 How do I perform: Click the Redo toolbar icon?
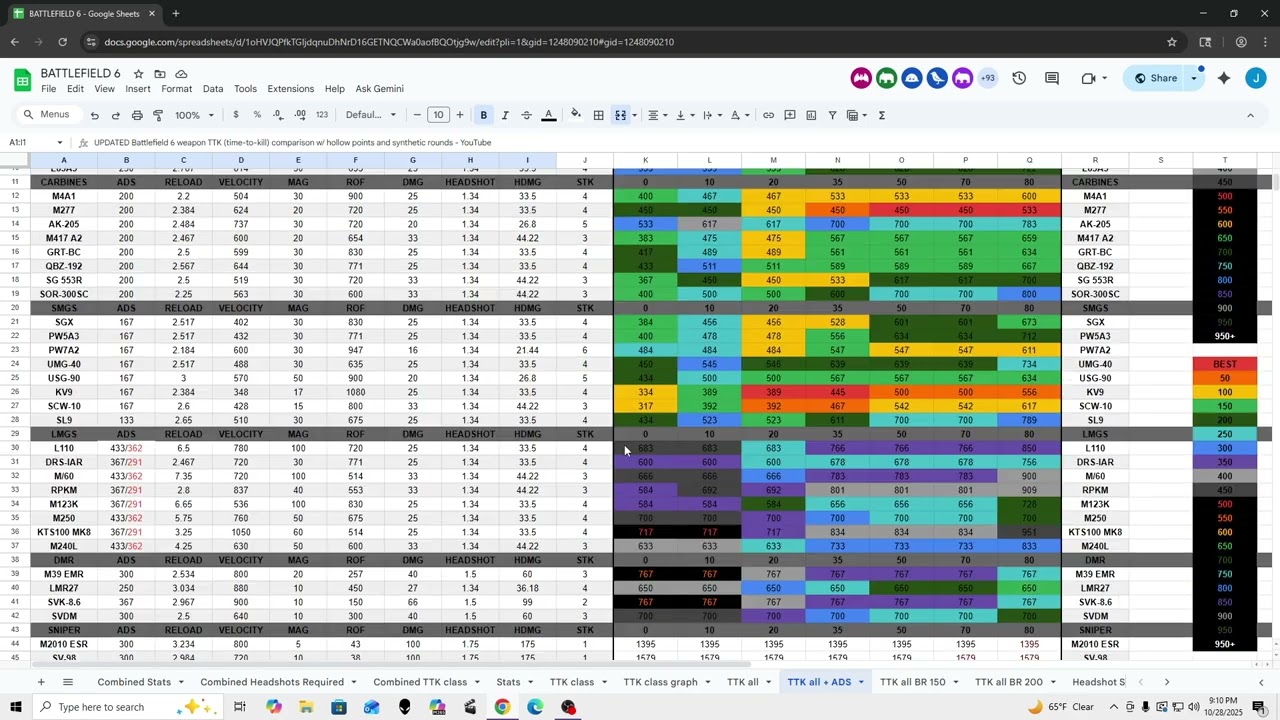point(116,115)
